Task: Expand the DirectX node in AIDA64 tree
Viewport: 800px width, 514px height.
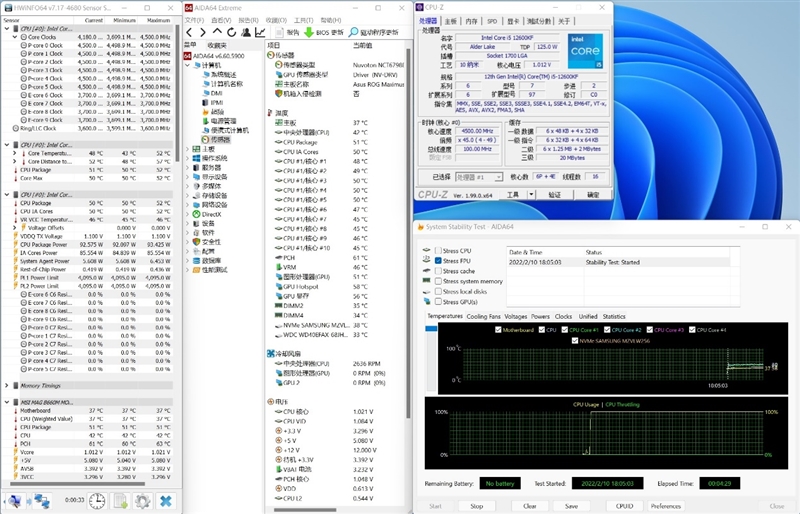Action: [188, 214]
